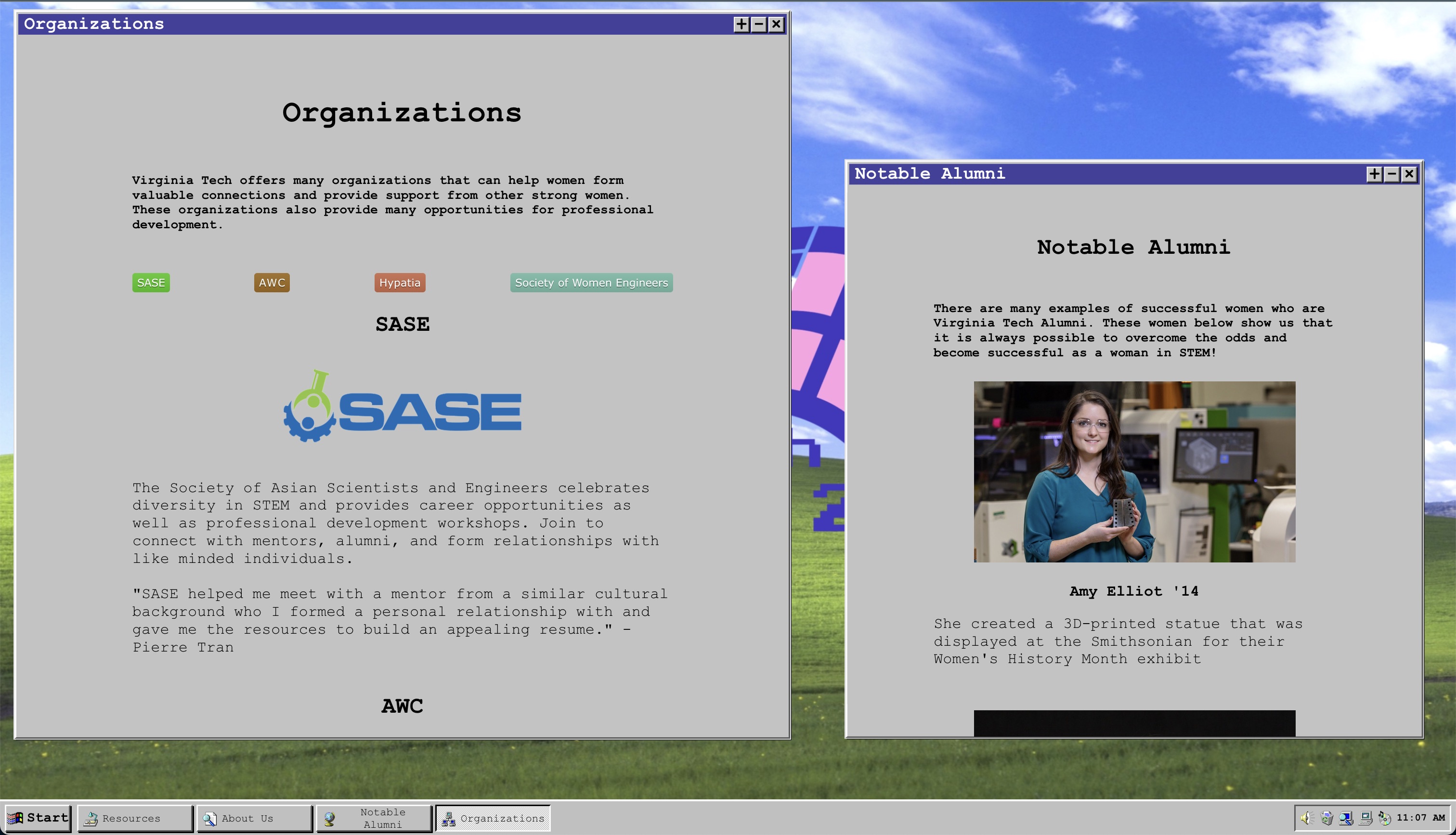
Task: Click the Amy Elliot photo
Action: (1134, 472)
